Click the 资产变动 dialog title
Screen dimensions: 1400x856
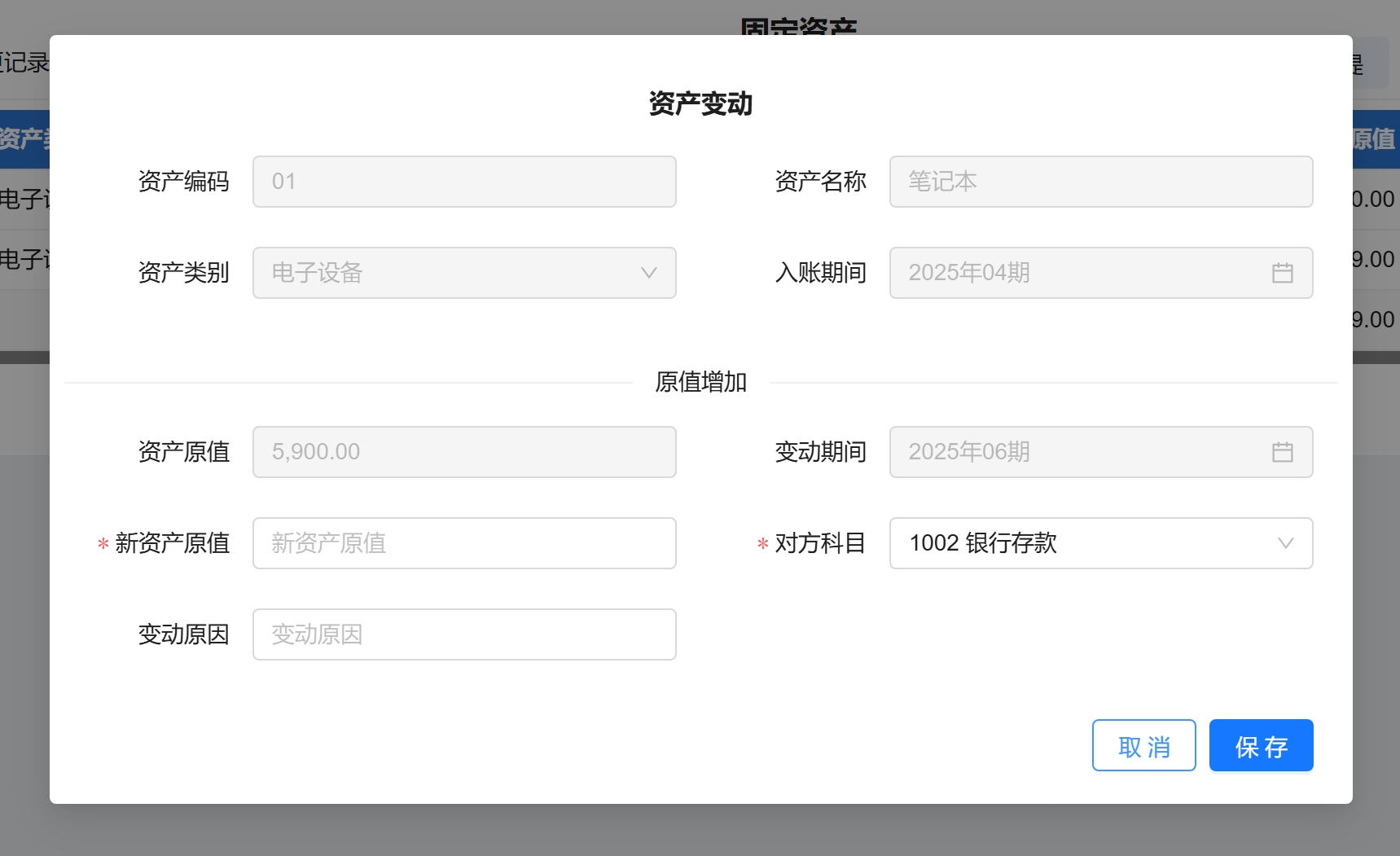click(700, 104)
